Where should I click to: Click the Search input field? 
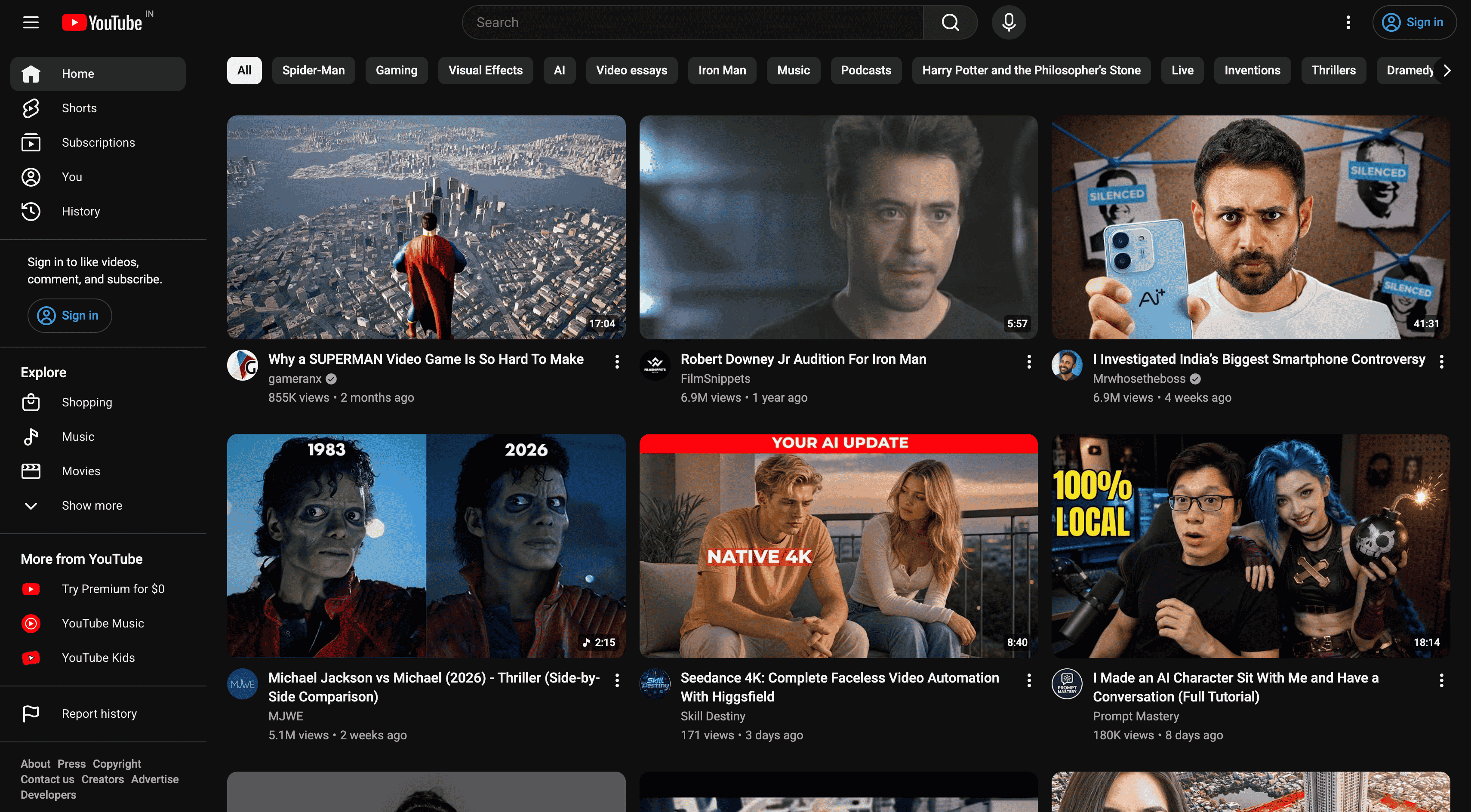(692, 22)
